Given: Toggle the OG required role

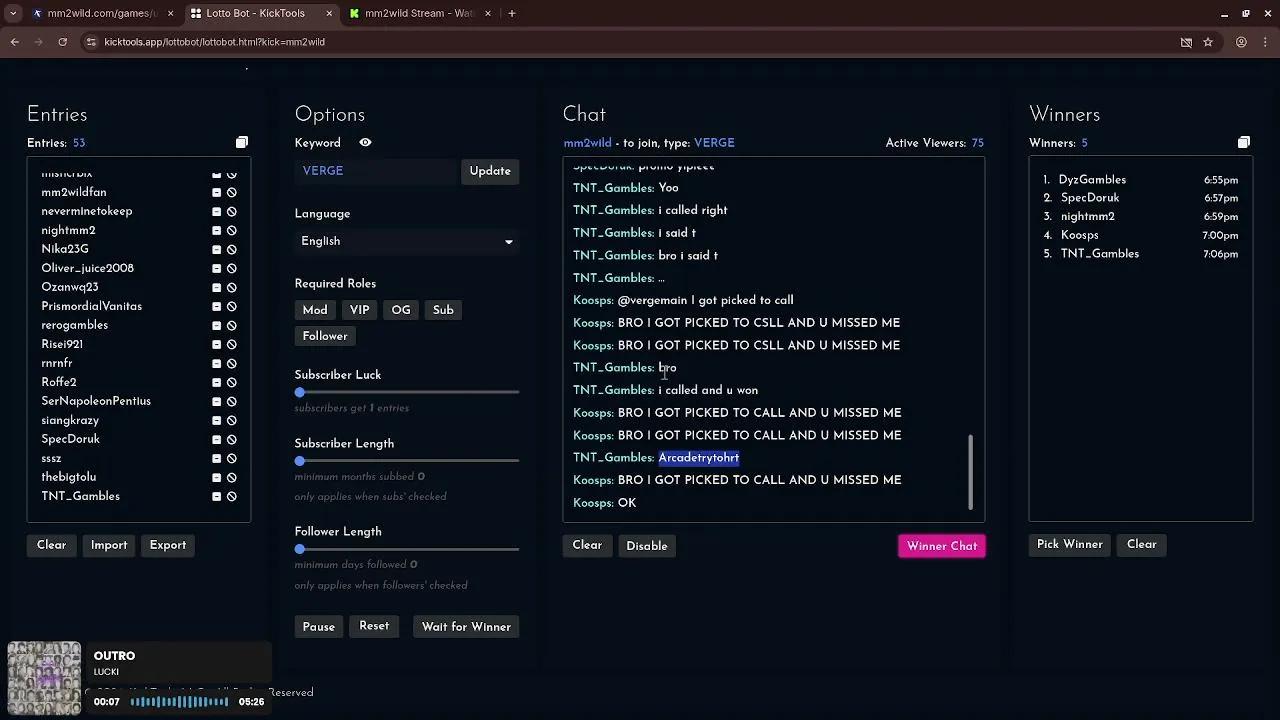Looking at the screenshot, I should (401, 310).
